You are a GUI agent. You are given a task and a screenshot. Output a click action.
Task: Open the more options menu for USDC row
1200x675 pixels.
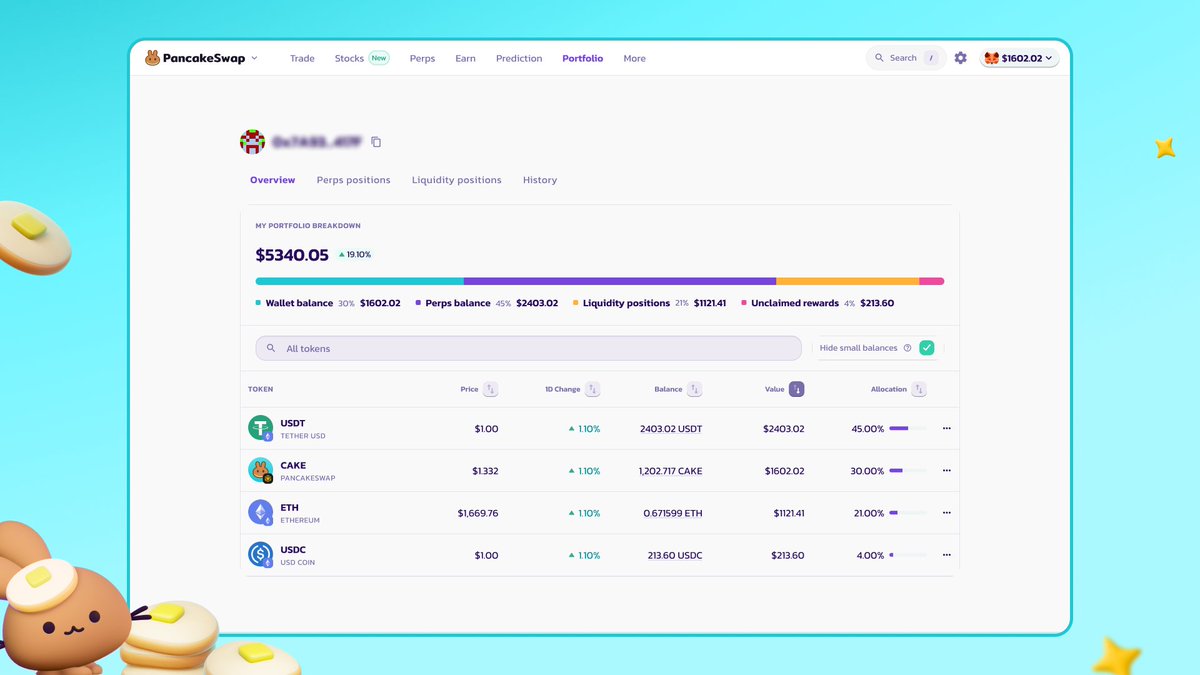(x=946, y=554)
